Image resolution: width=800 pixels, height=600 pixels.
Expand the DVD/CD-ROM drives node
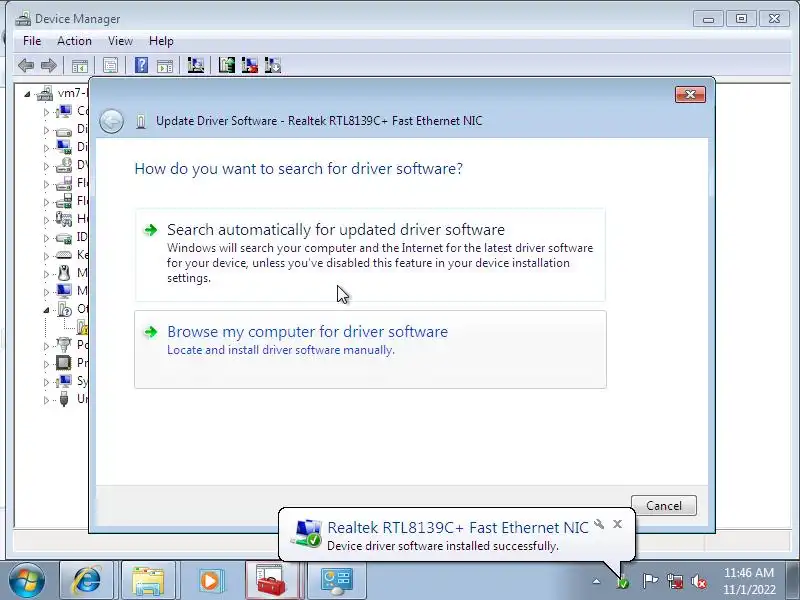tap(46, 166)
